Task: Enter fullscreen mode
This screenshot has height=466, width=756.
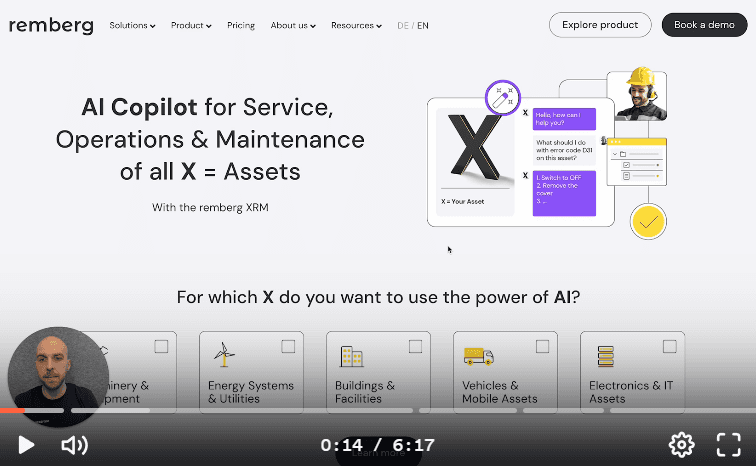Action: (729, 445)
